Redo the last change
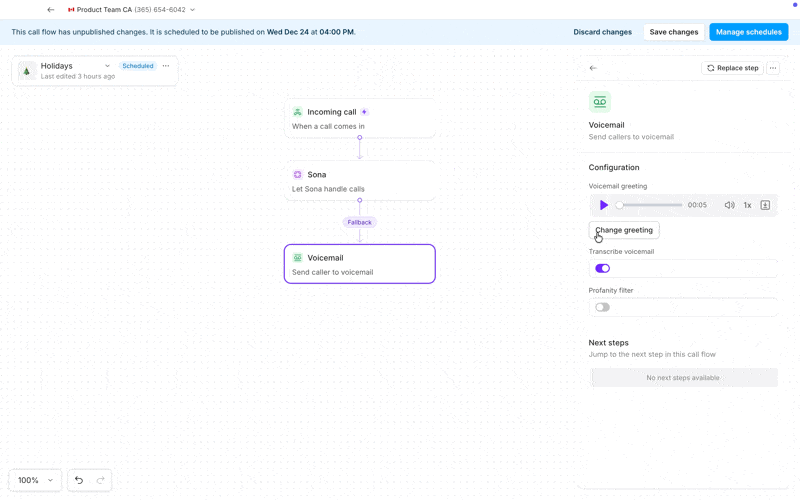This screenshot has height=500, width=800. 101,480
